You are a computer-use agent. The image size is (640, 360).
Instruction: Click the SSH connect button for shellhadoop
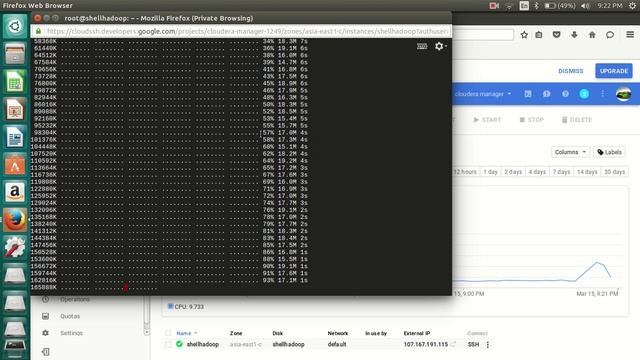pos(473,344)
